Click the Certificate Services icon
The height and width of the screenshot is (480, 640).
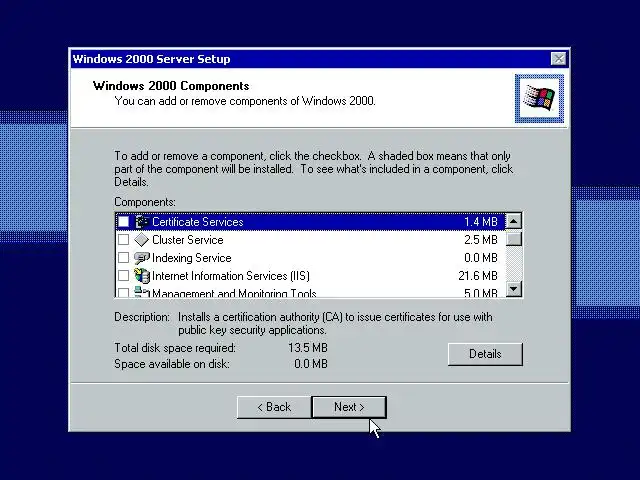(141, 222)
